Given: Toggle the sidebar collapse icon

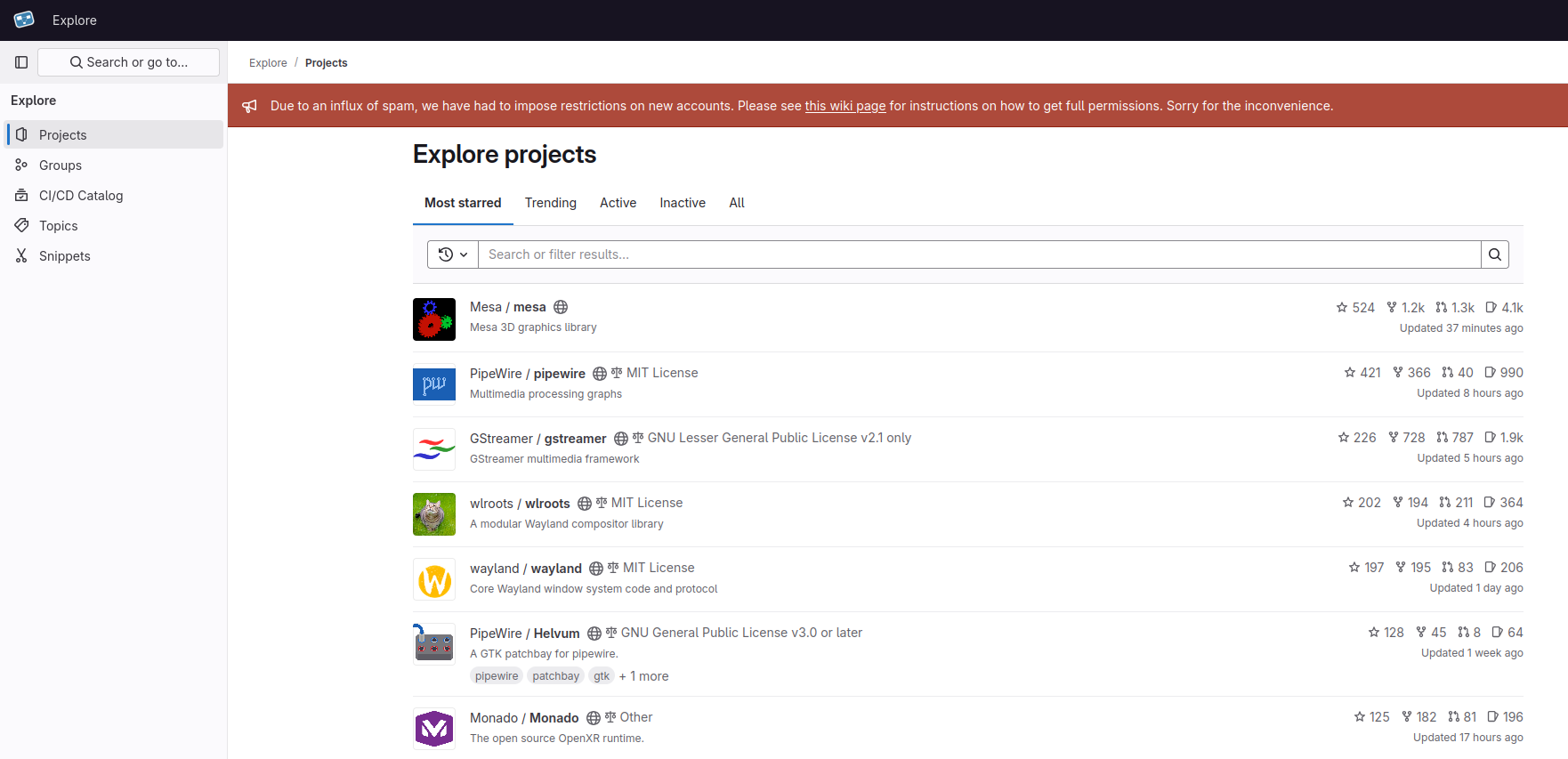Looking at the screenshot, I should click(x=21, y=62).
